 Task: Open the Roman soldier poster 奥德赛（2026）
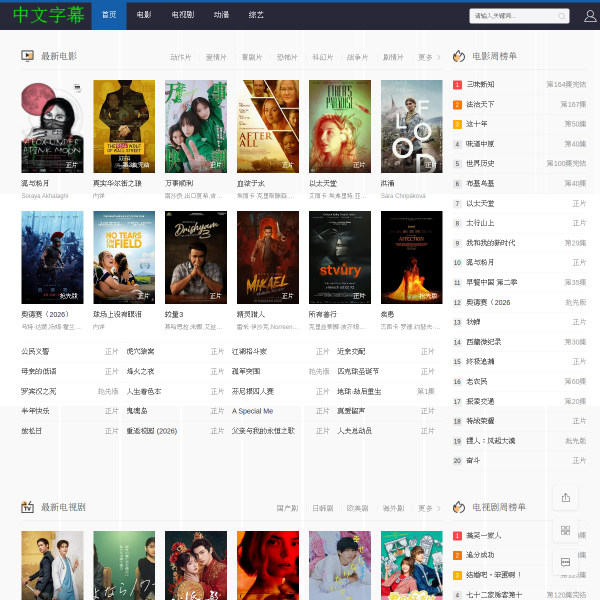pyautogui.click(x=52, y=258)
